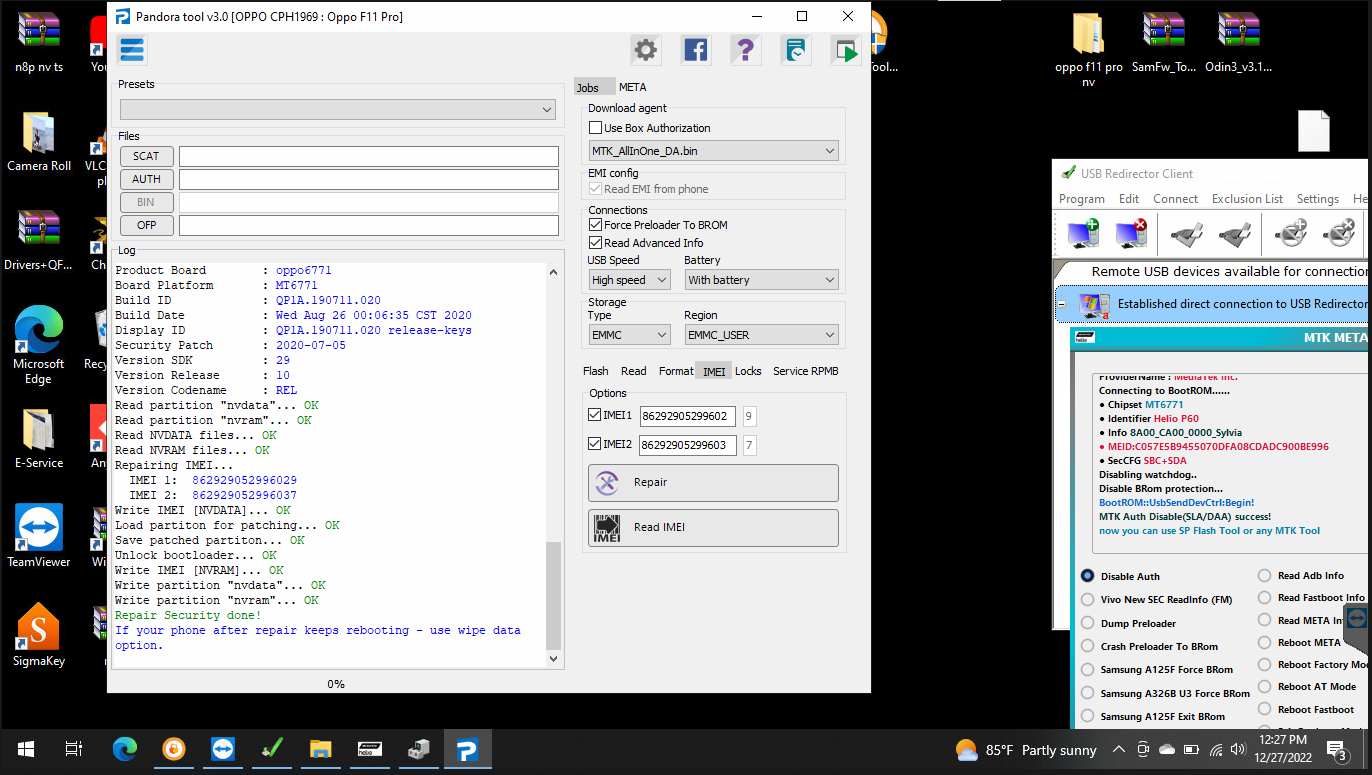Select the SamFw_Tool archive on desktop
This screenshot has height=775, width=1372.
pos(1164,44)
